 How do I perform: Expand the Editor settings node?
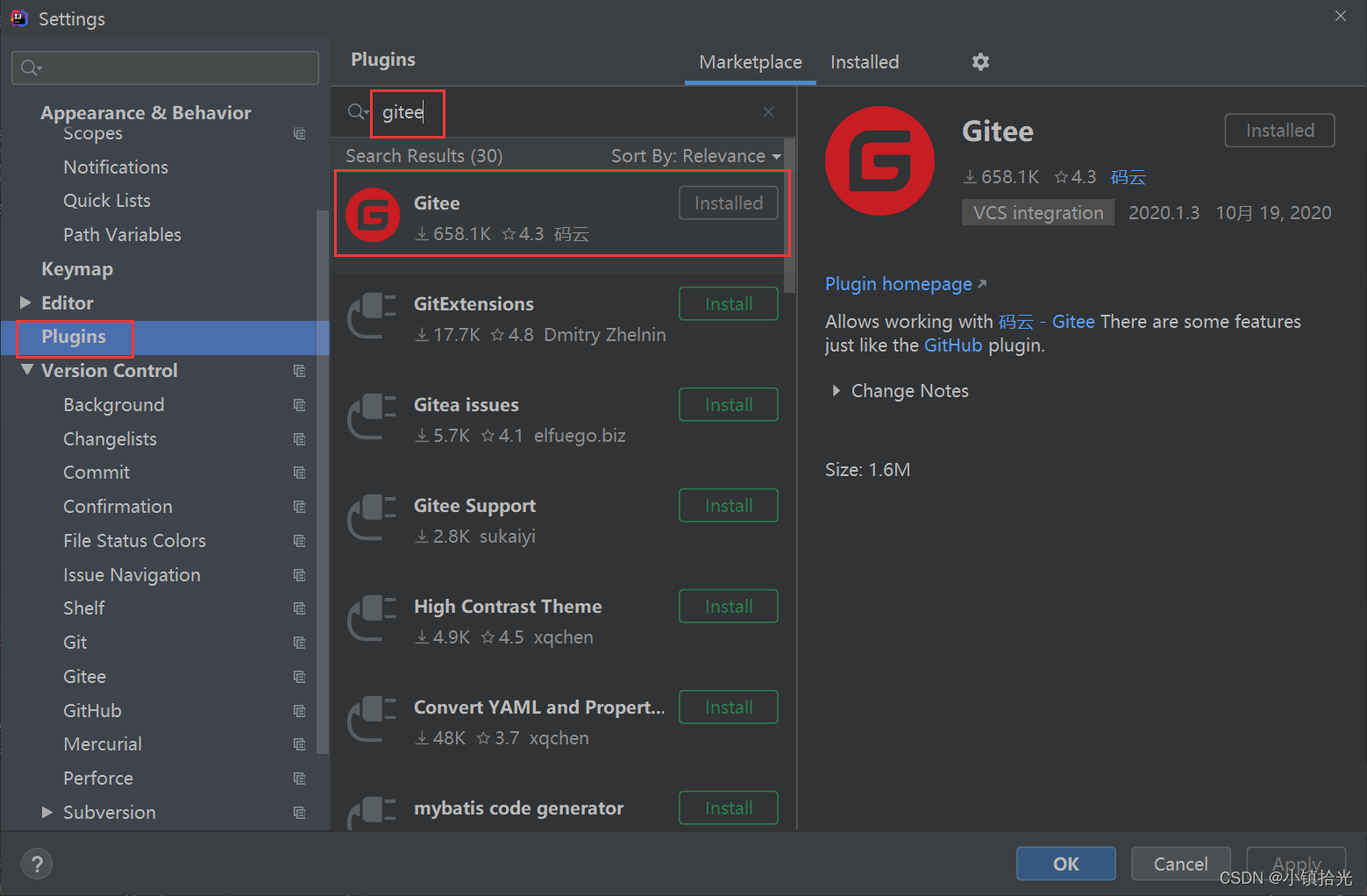[x=25, y=302]
